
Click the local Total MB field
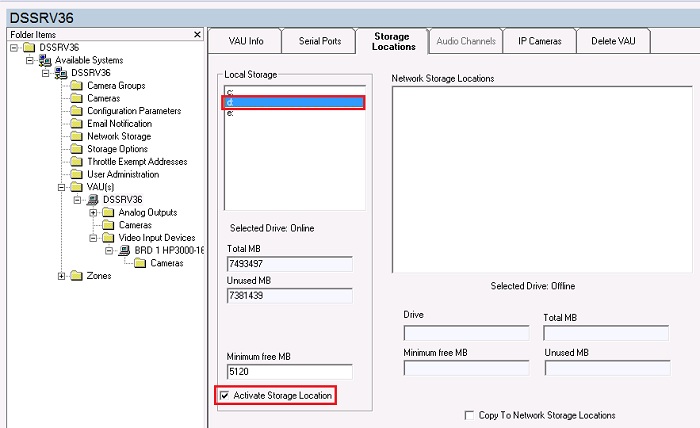pos(289,264)
